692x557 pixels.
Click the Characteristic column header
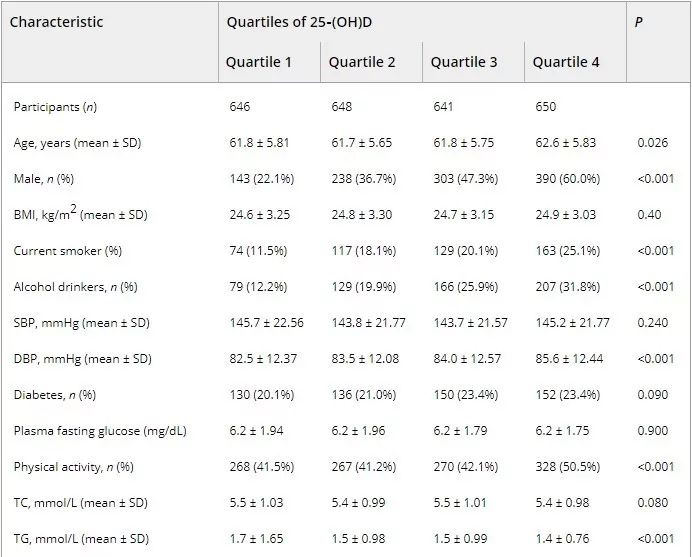click(x=57, y=22)
